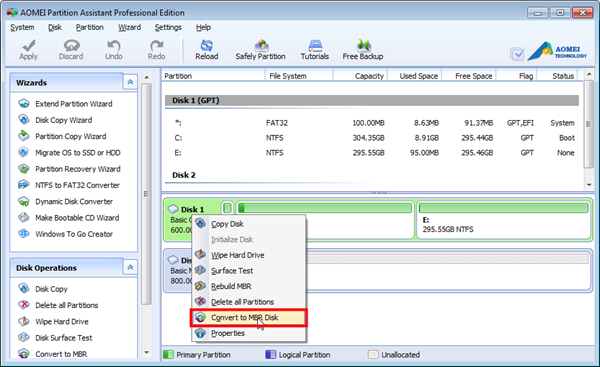Toggle the checkbox next to the AOMEI logo
This screenshot has width=600, height=367.
click(517, 54)
